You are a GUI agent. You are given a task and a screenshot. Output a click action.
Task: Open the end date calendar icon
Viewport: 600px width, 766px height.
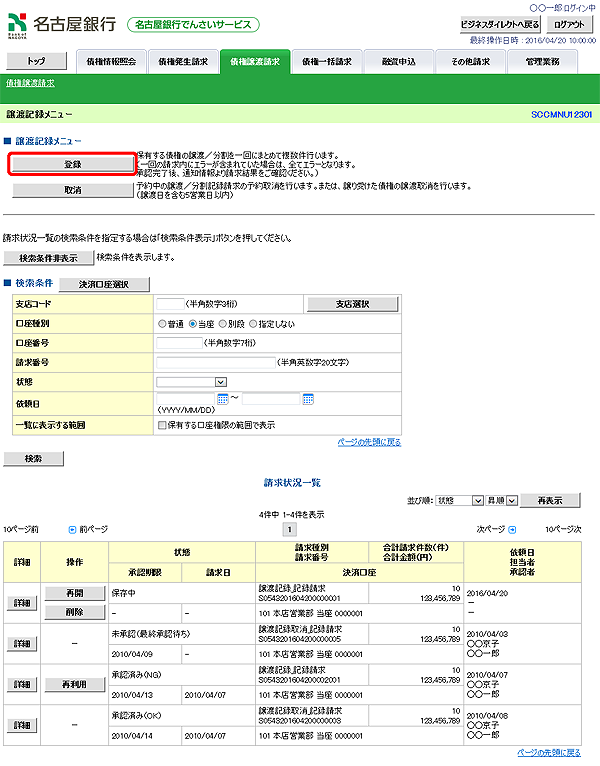point(308,399)
